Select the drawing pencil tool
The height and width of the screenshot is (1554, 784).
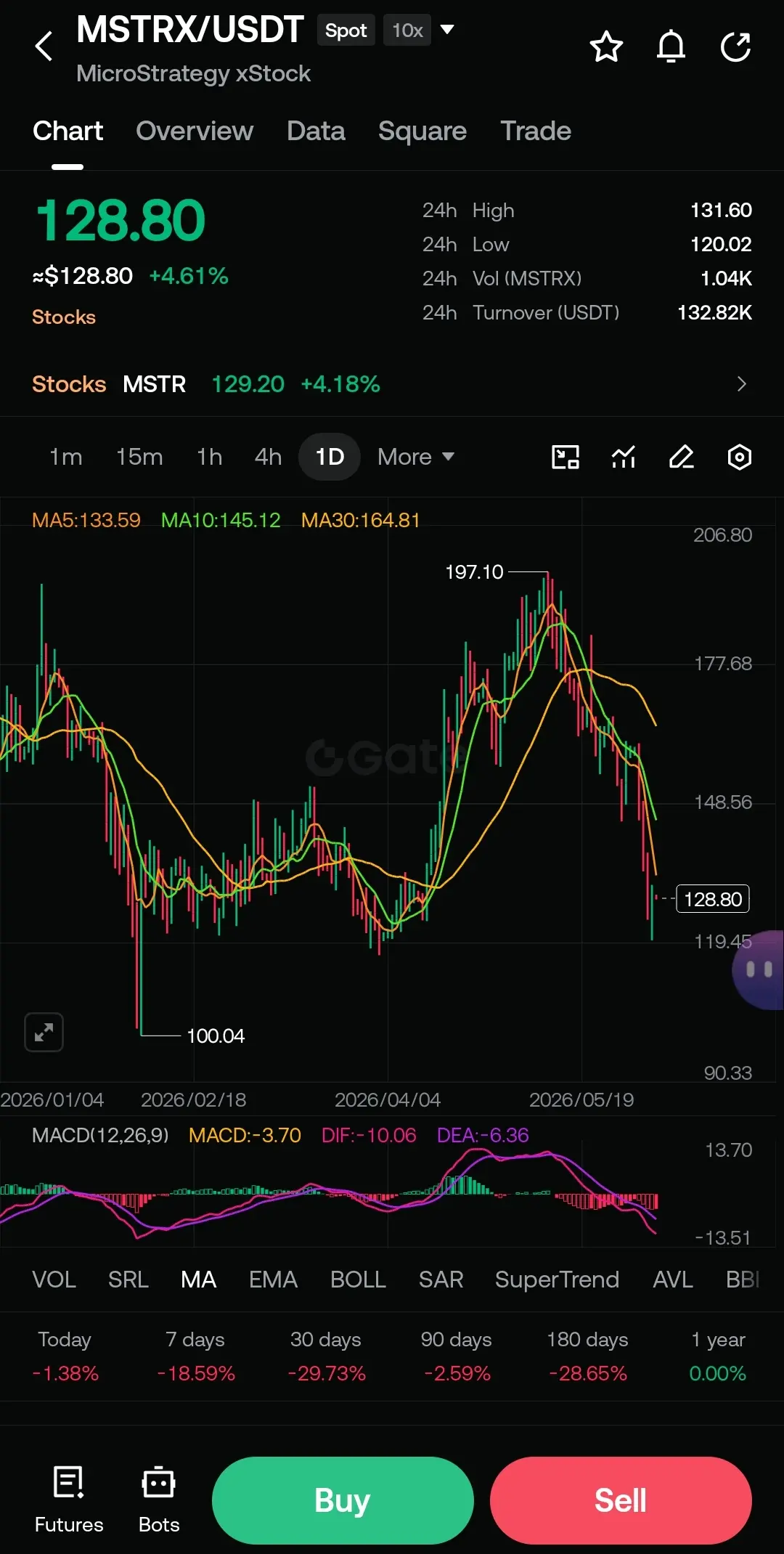tap(682, 457)
